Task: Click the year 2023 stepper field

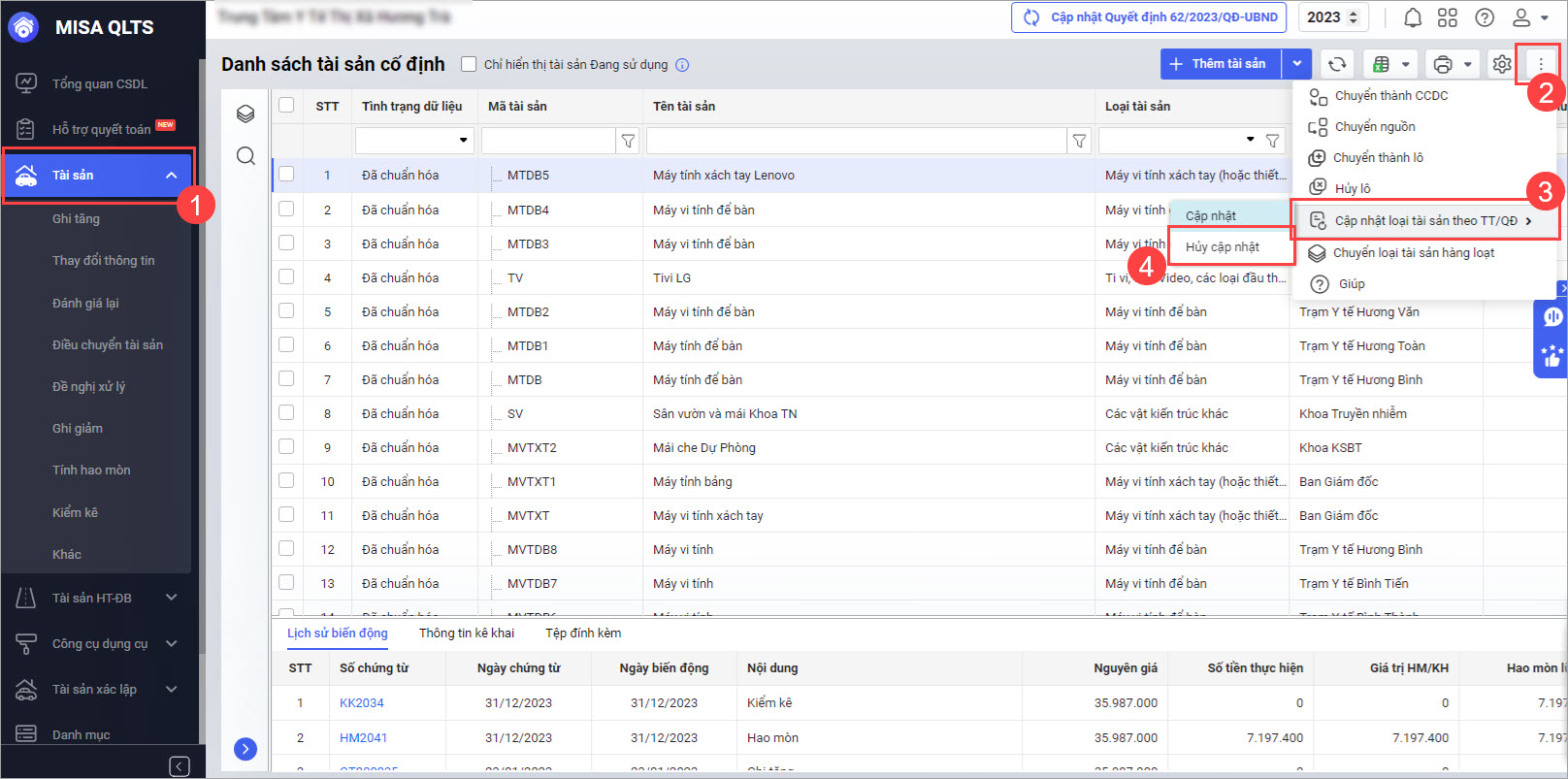Action: point(1331,17)
